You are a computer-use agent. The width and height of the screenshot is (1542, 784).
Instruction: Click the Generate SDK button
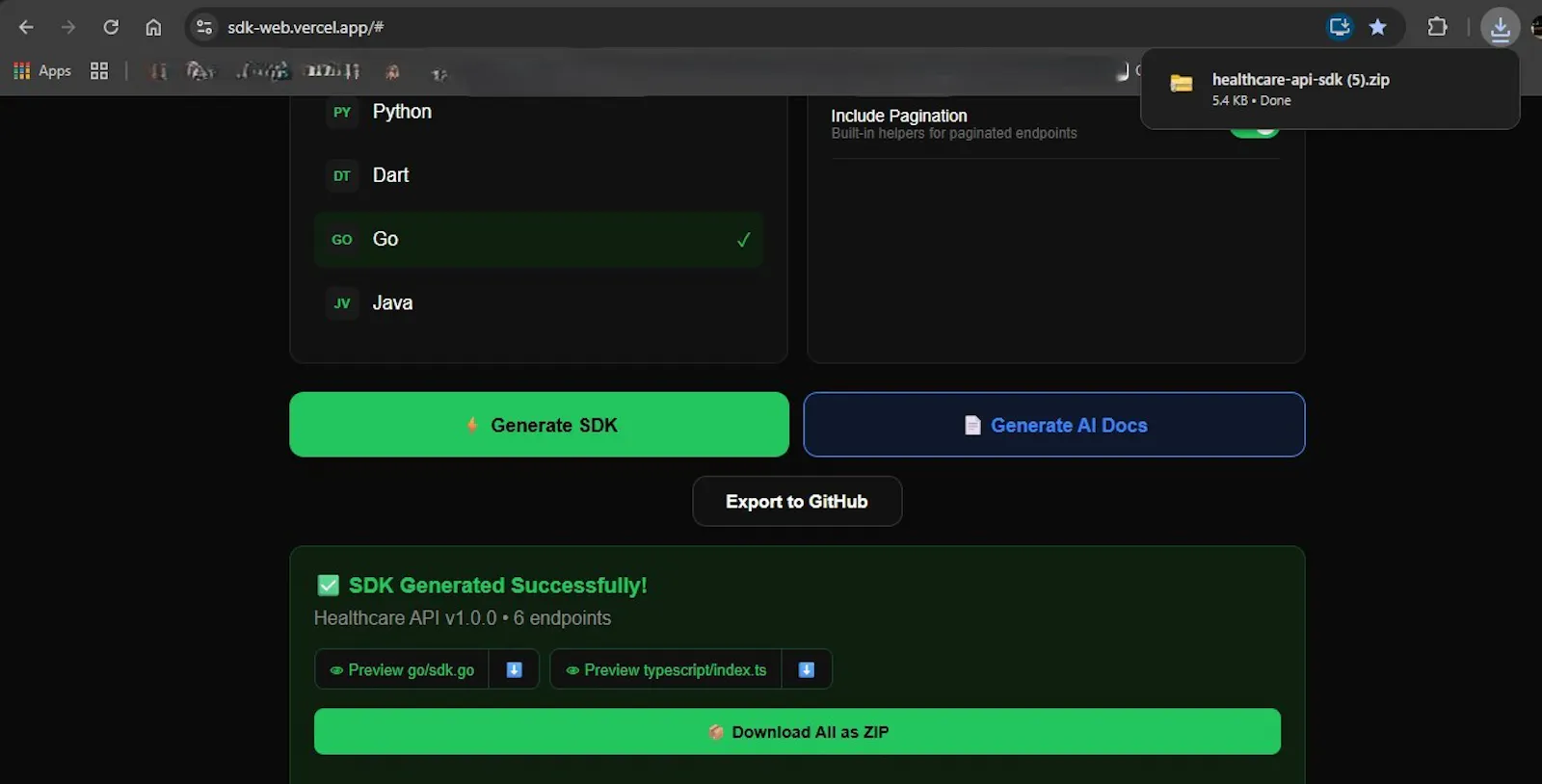(x=539, y=425)
